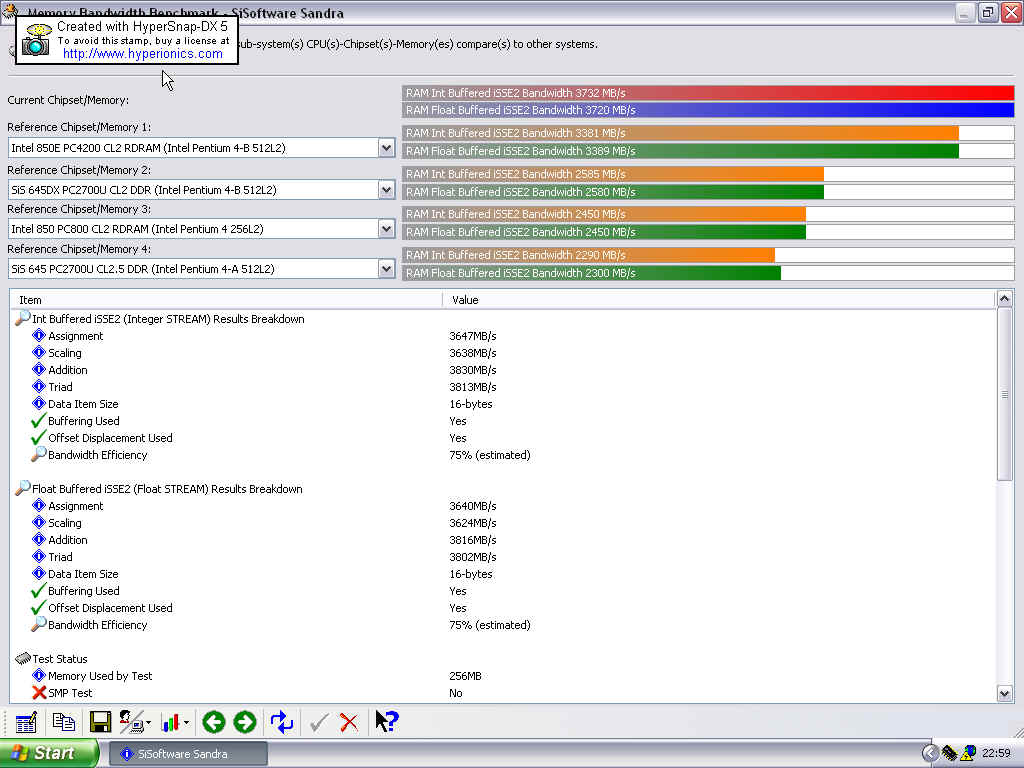This screenshot has height=768, width=1024.
Task: Activate the What's This help cursor icon
Action: [x=387, y=722]
